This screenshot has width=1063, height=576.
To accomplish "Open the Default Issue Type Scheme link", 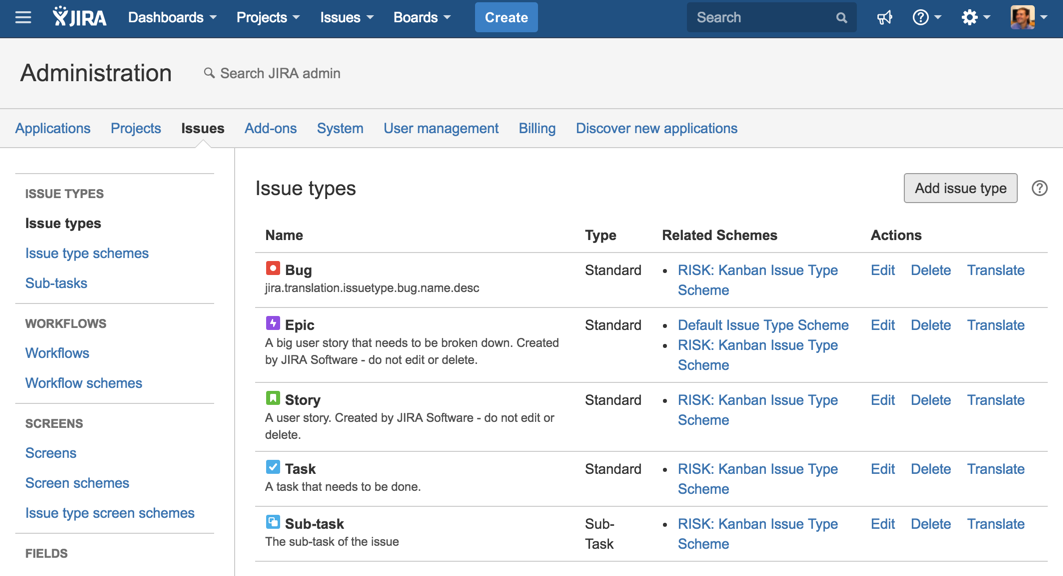I will point(763,325).
